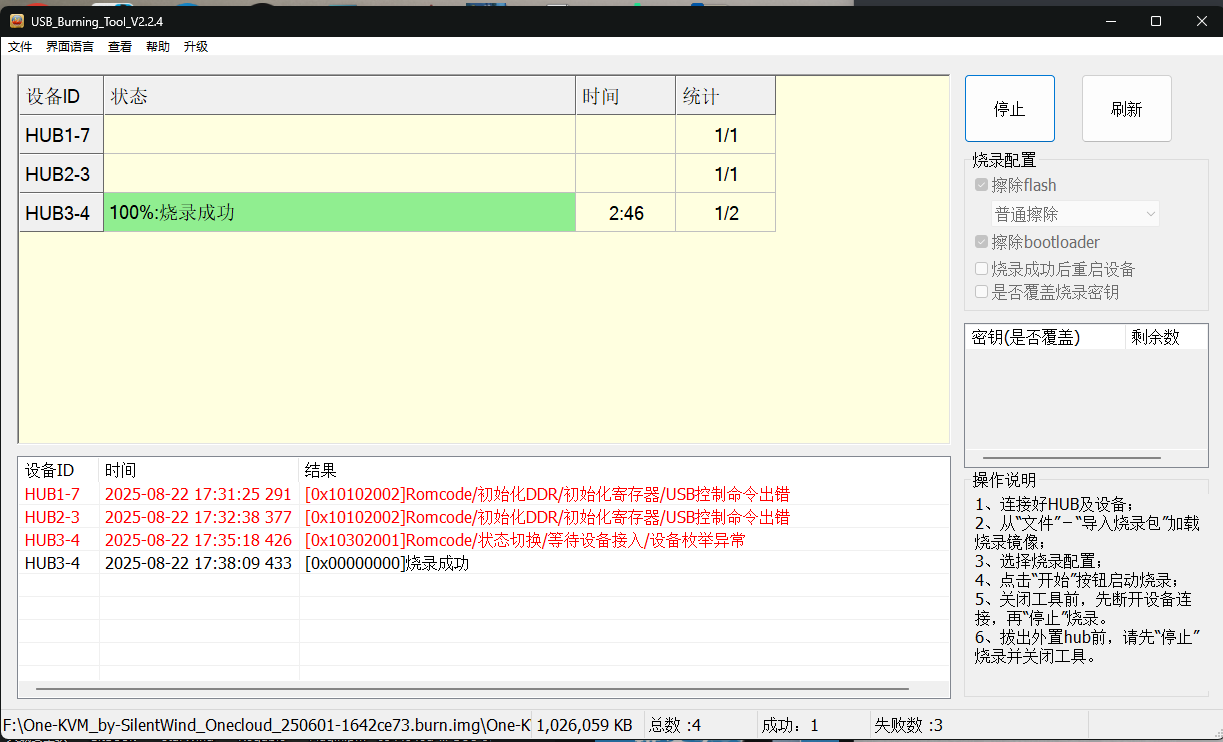This screenshot has height=742, width=1223.
Task: Open the 帮助 help menu
Action: pyautogui.click(x=157, y=46)
